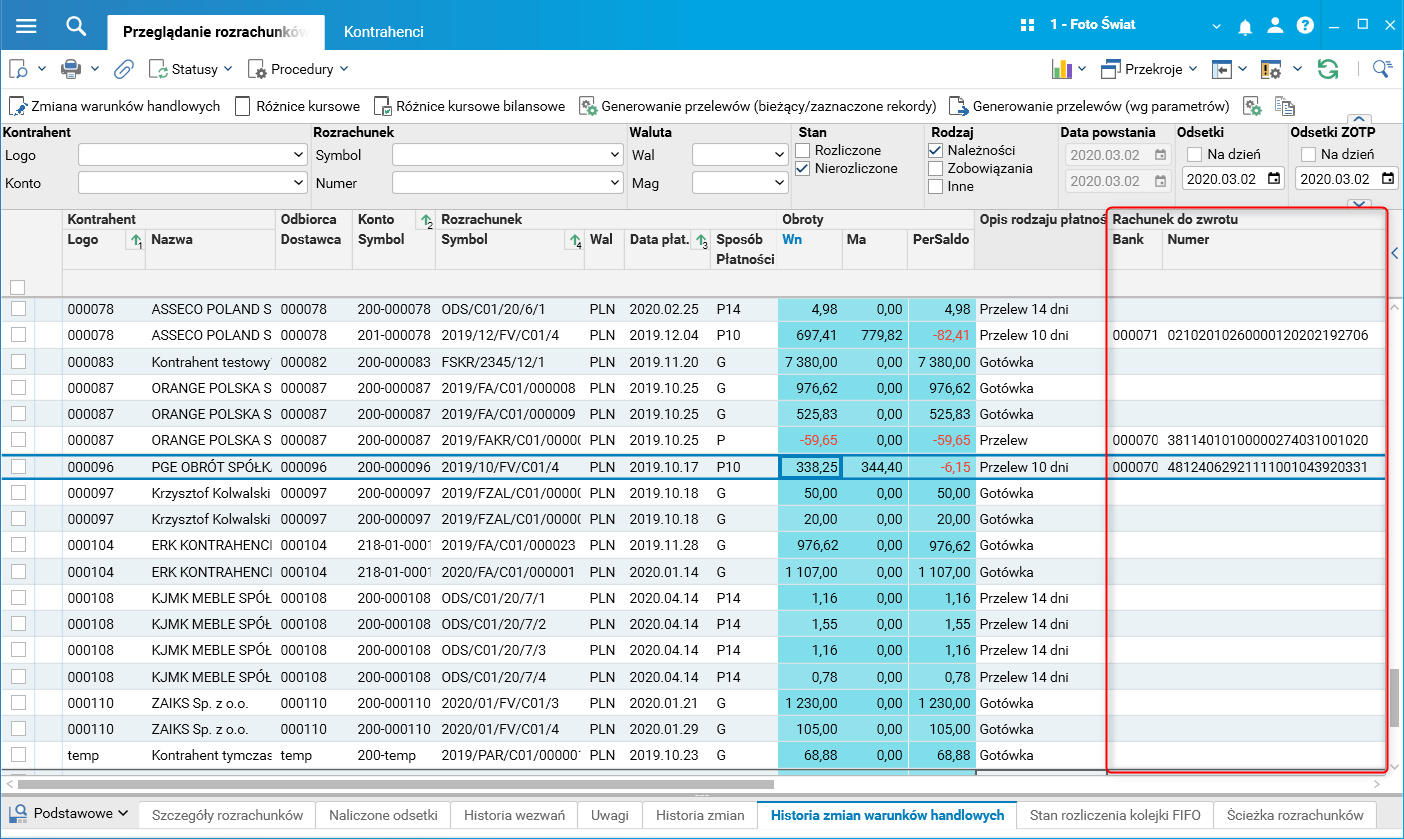Click Generowanie przelewów (wg parametrów)
The height and width of the screenshot is (839, 1404).
click(1090, 106)
